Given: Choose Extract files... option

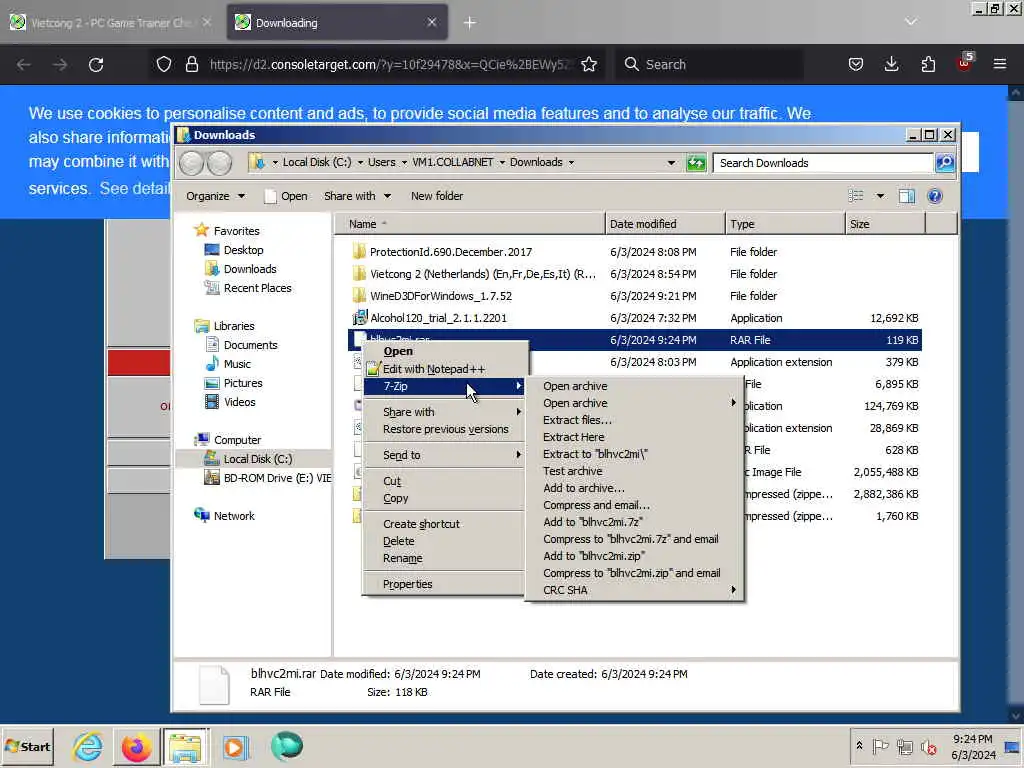Looking at the screenshot, I should 634,420.
